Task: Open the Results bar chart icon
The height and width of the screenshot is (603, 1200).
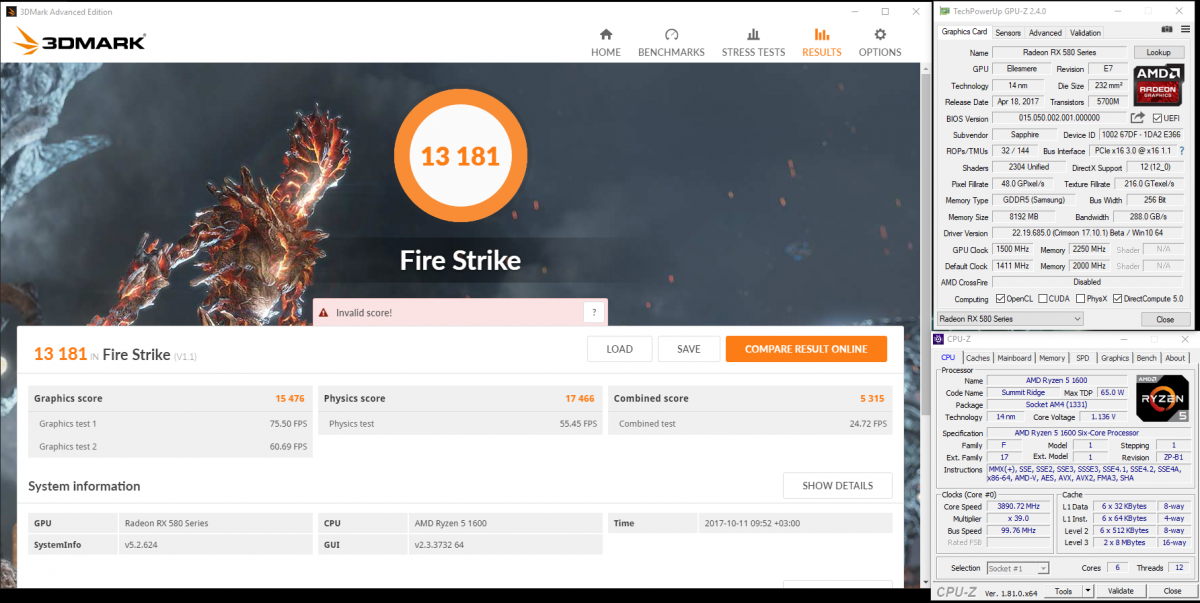Action: point(822,34)
